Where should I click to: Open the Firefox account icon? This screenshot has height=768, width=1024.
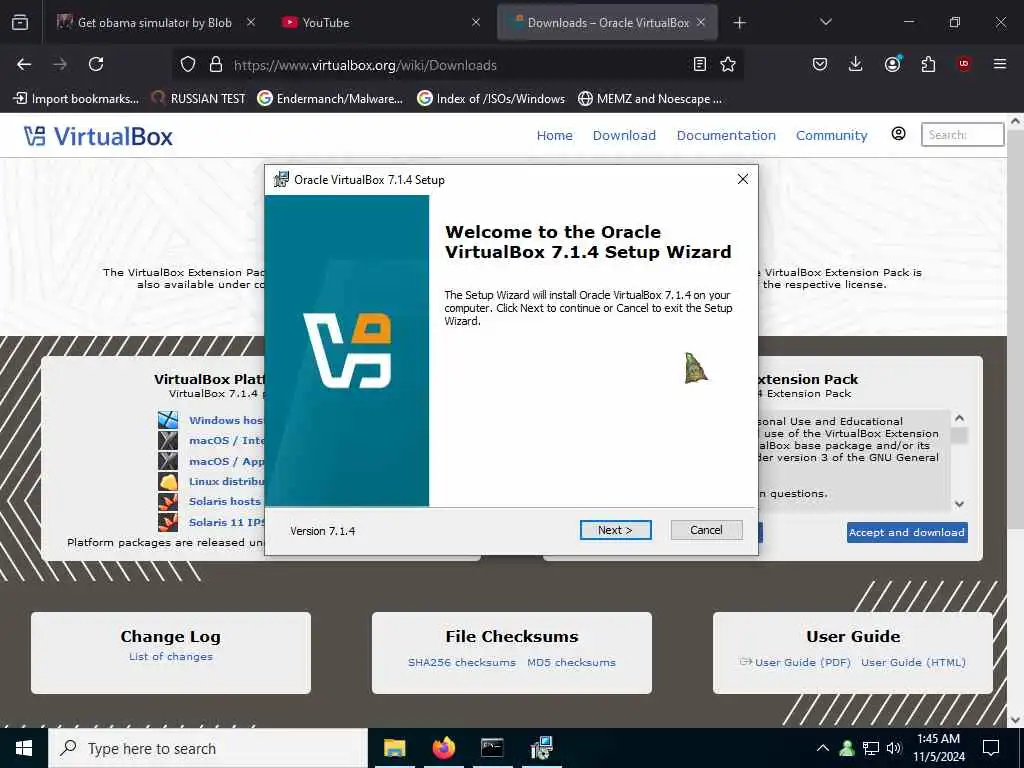click(892, 64)
